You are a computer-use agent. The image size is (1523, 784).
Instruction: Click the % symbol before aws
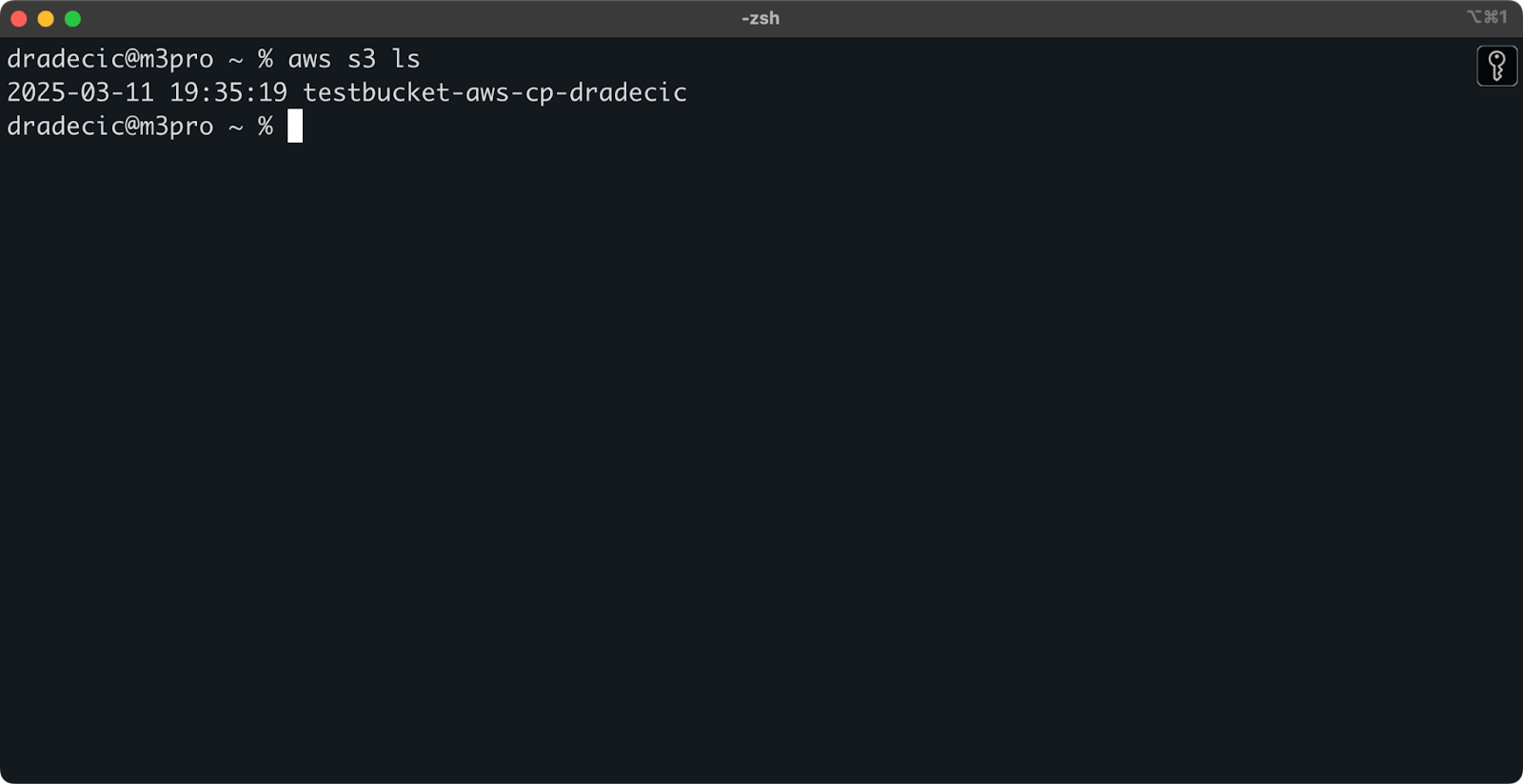click(x=266, y=59)
